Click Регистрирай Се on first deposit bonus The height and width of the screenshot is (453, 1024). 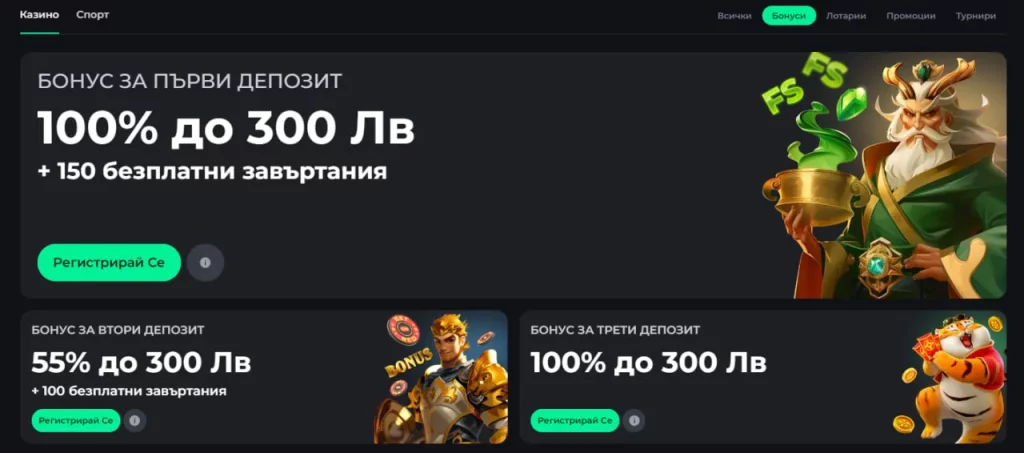pyautogui.click(x=109, y=262)
